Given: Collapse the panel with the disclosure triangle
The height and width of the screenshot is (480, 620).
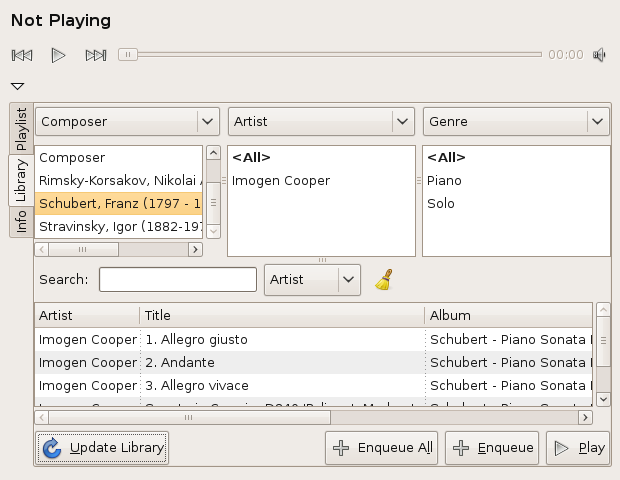Looking at the screenshot, I should [x=17, y=87].
